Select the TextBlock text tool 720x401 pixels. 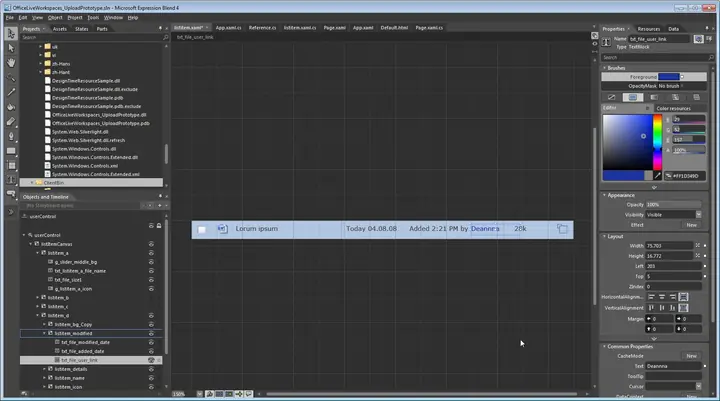(x=11, y=180)
